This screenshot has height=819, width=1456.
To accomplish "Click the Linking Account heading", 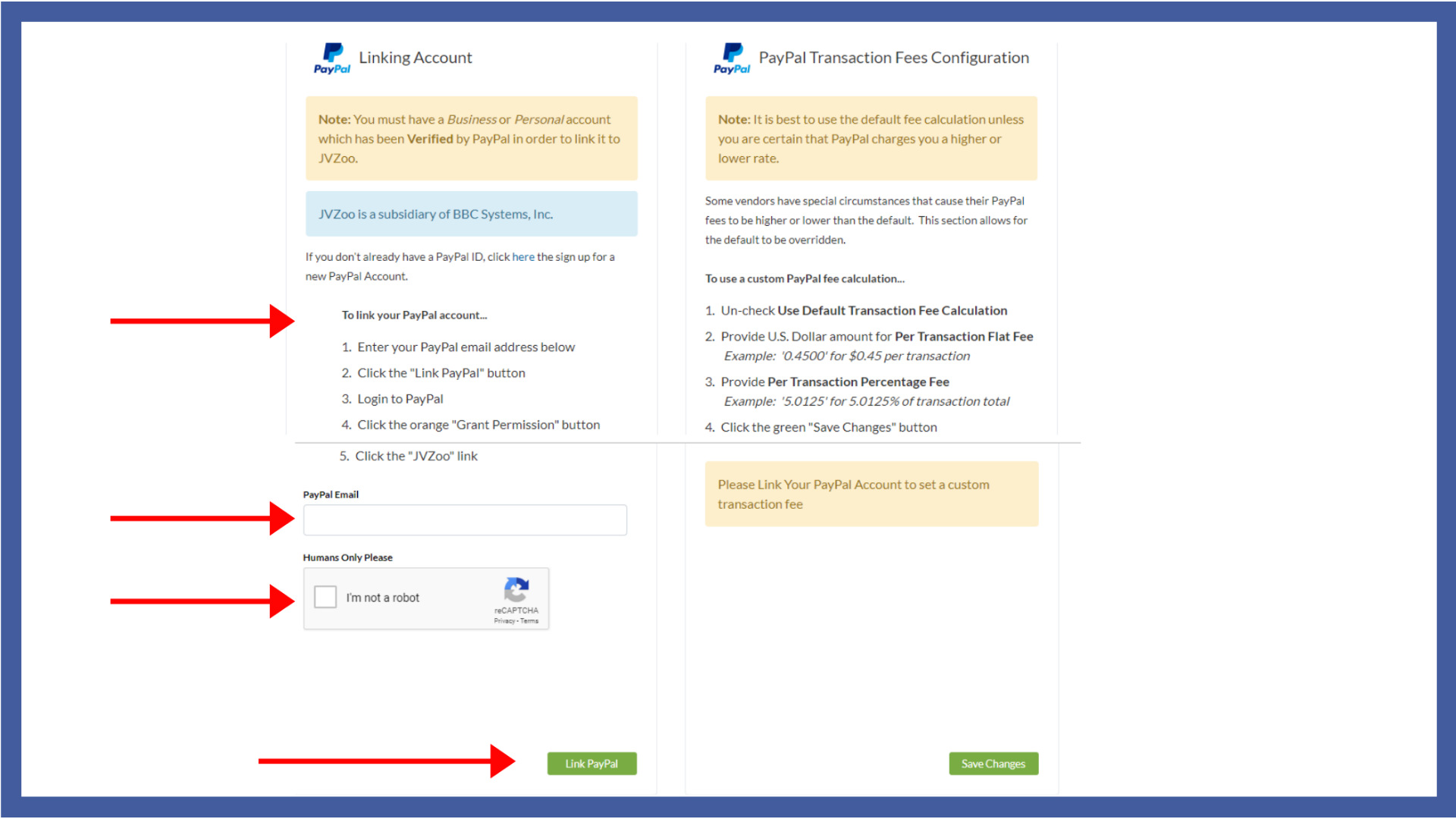I will click(416, 58).
